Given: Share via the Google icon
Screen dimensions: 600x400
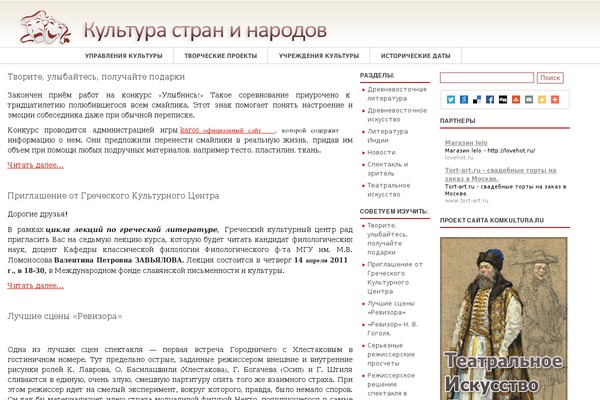Looking at the screenshot, I should click(x=464, y=100).
